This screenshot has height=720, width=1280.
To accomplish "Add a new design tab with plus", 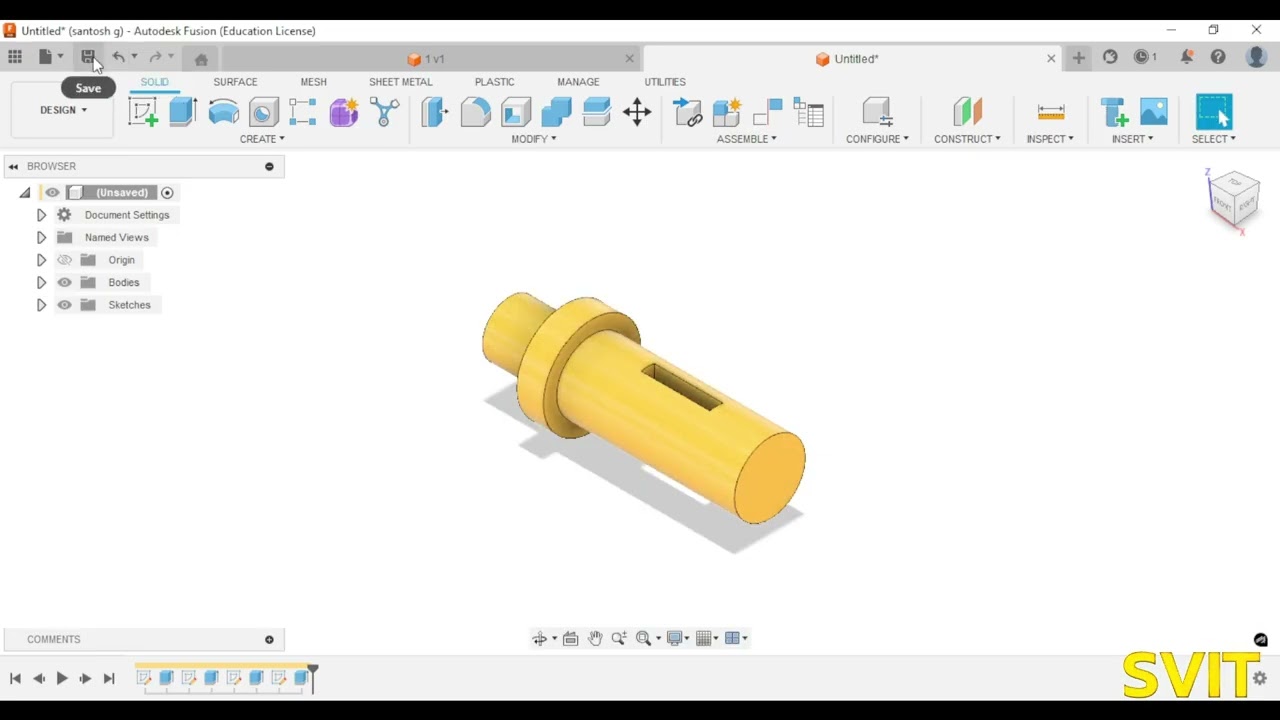I will pos(1078,58).
